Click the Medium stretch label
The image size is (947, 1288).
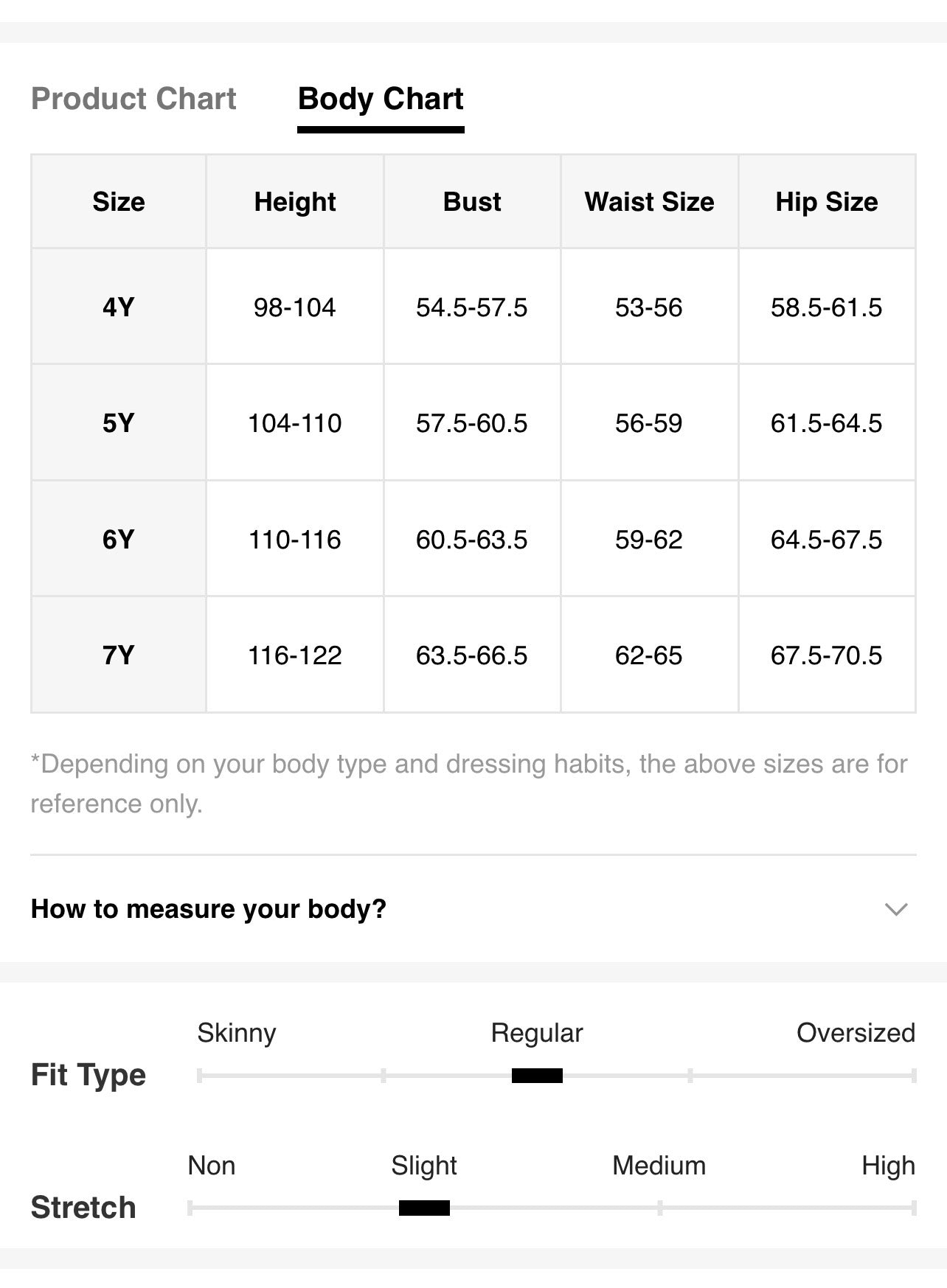coord(659,1166)
